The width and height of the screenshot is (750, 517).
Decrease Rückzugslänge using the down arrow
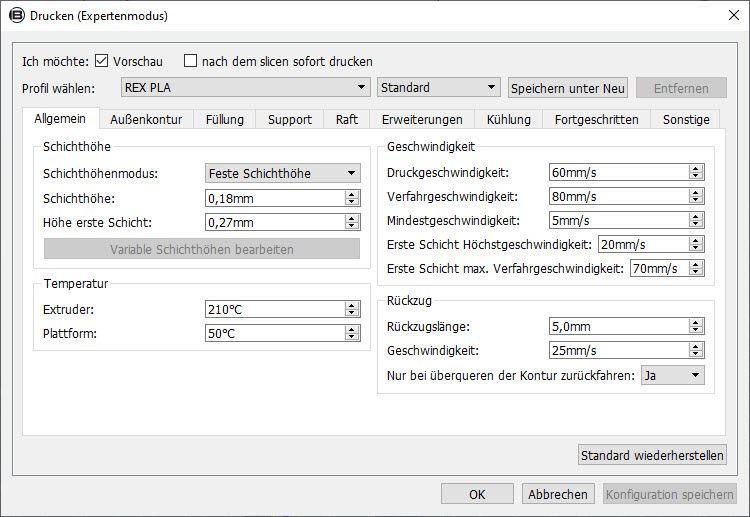pos(696,330)
